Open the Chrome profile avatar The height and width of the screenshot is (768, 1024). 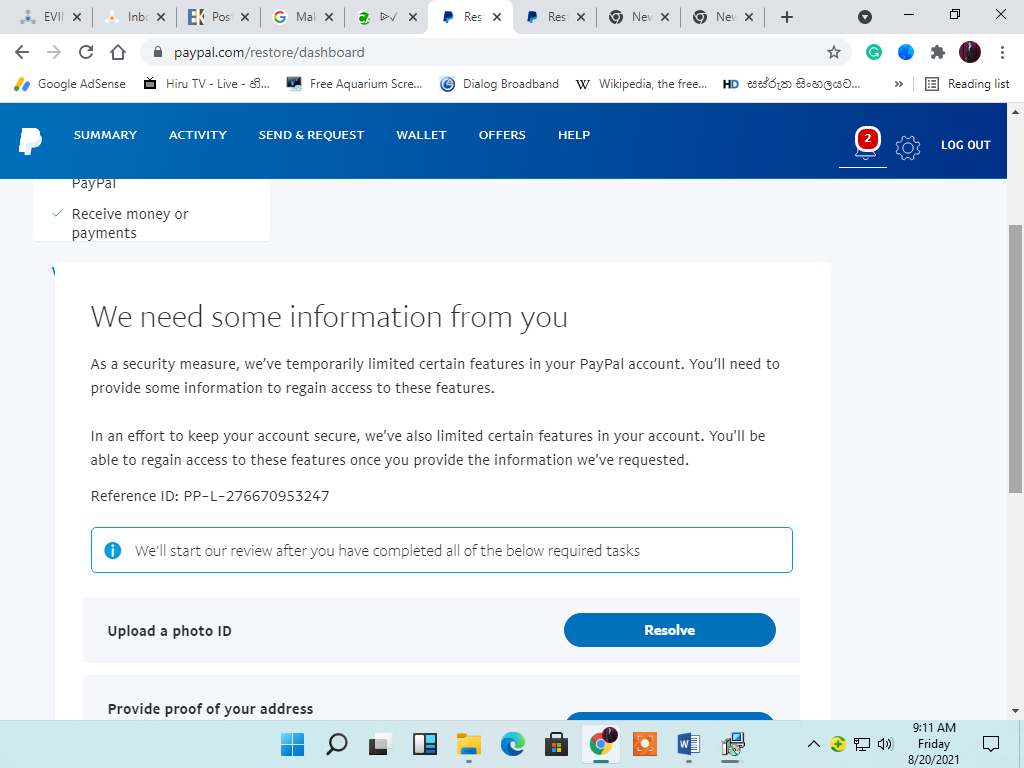[969, 52]
